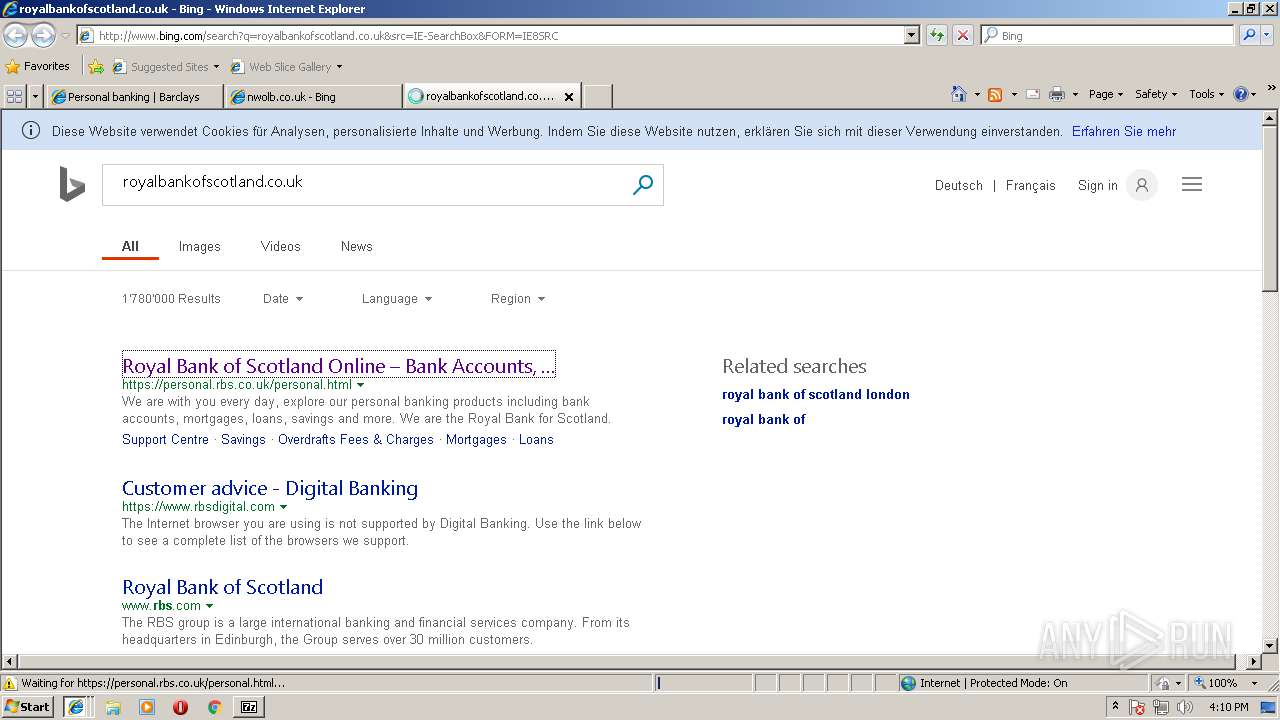Open Windows Explorer folder taskbar icon

pos(113,707)
